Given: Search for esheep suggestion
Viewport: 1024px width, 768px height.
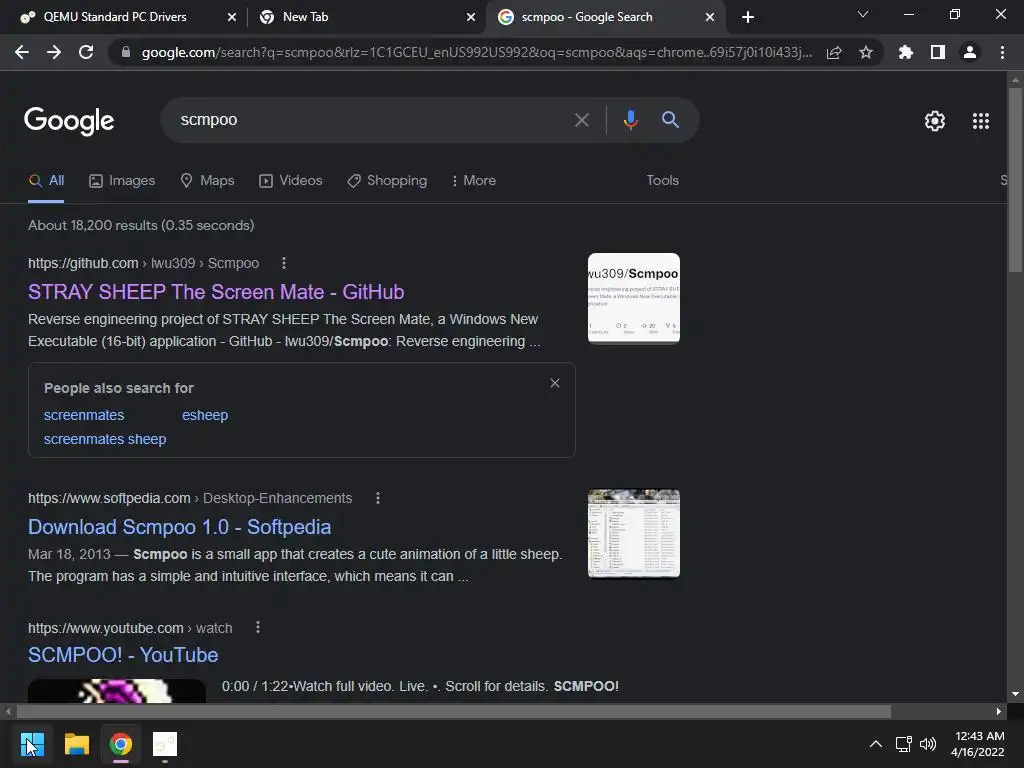Looking at the screenshot, I should [x=205, y=415].
